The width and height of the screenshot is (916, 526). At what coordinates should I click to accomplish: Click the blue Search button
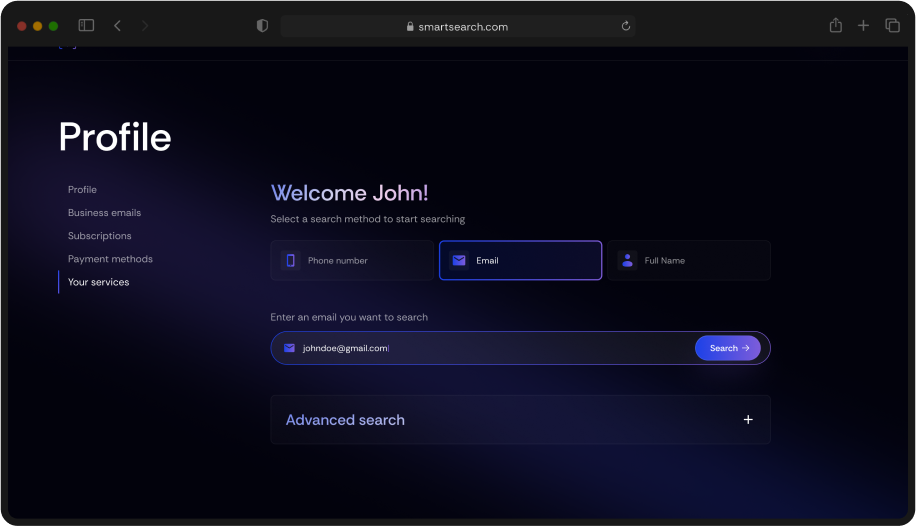[728, 348]
